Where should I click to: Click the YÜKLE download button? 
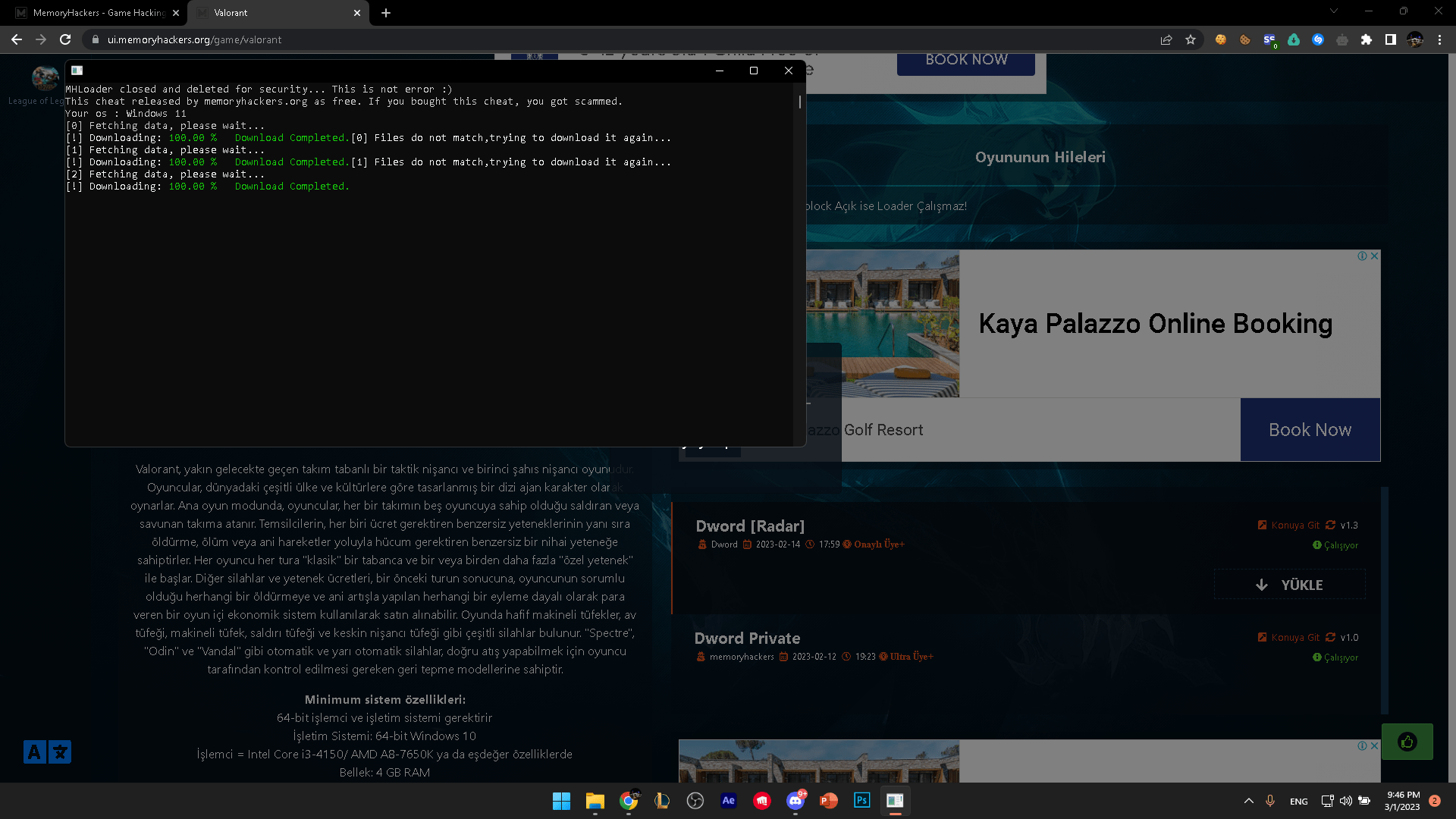[x=1289, y=585]
